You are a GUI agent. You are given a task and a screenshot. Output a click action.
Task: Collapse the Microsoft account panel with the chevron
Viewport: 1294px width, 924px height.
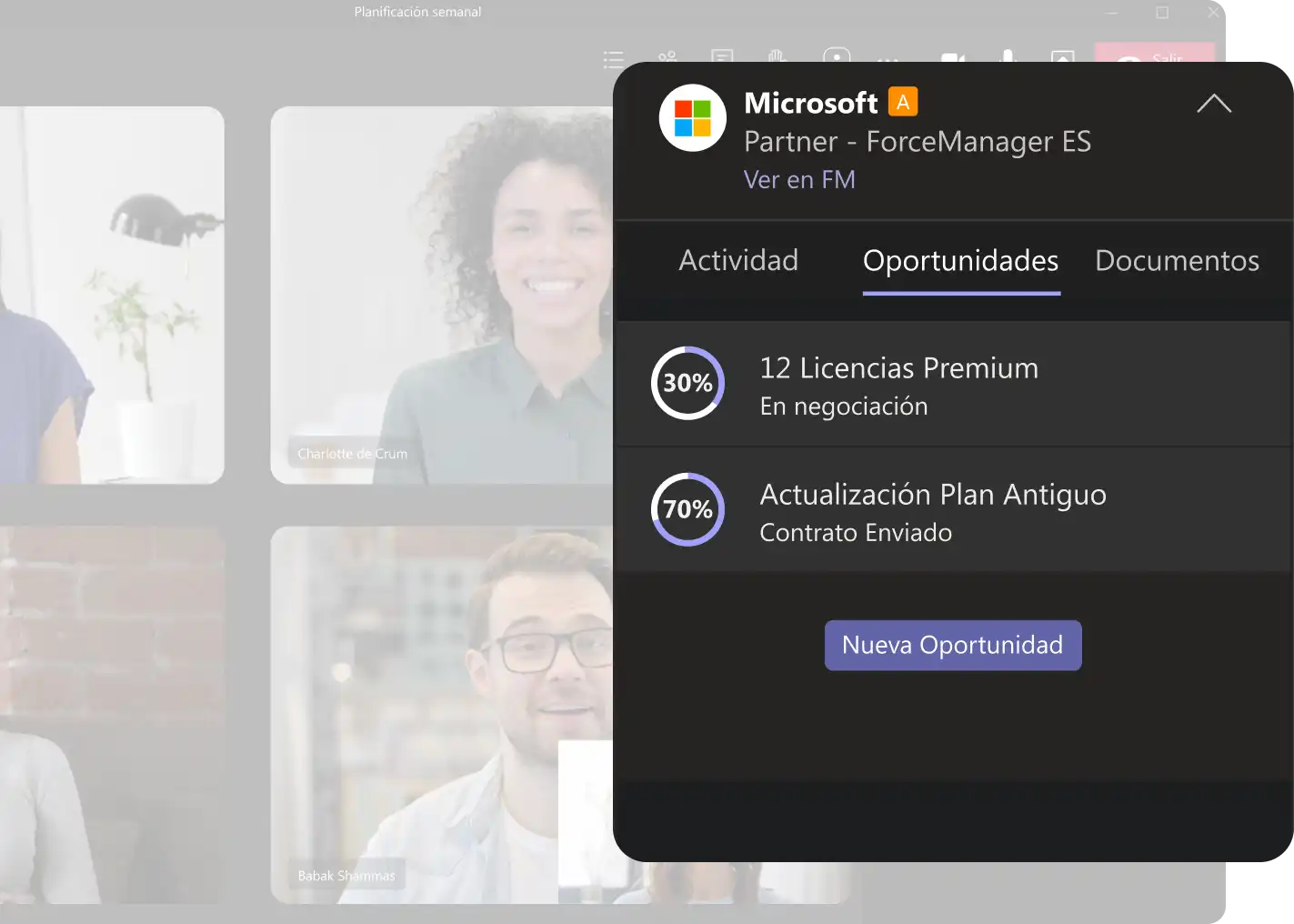click(1214, 103)
